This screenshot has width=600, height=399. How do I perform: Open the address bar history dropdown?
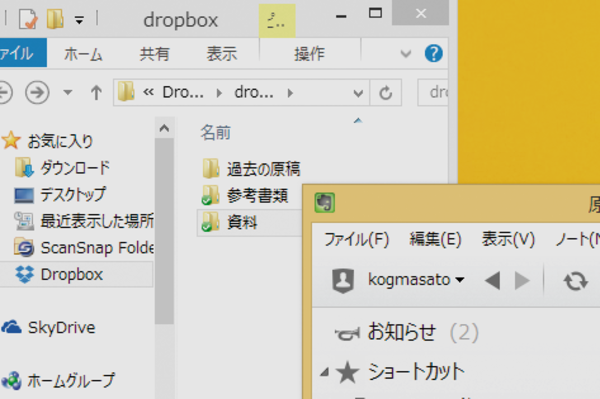pos(358,93)
